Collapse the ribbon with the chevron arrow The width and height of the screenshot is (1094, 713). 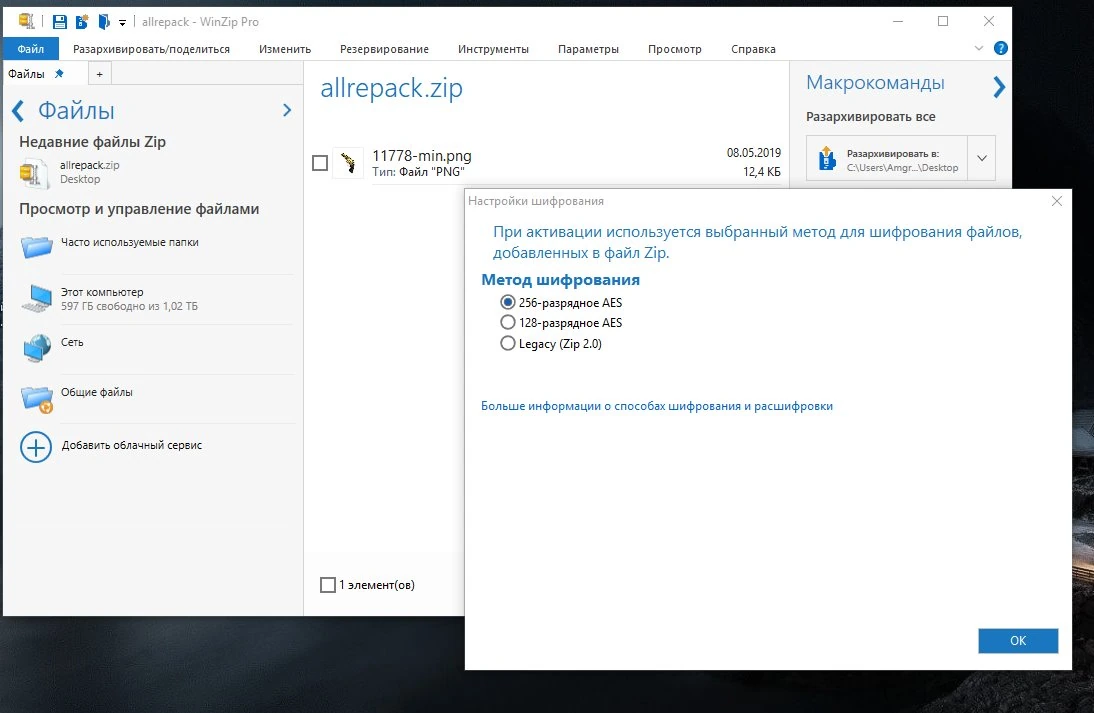[x=979, y=48]
